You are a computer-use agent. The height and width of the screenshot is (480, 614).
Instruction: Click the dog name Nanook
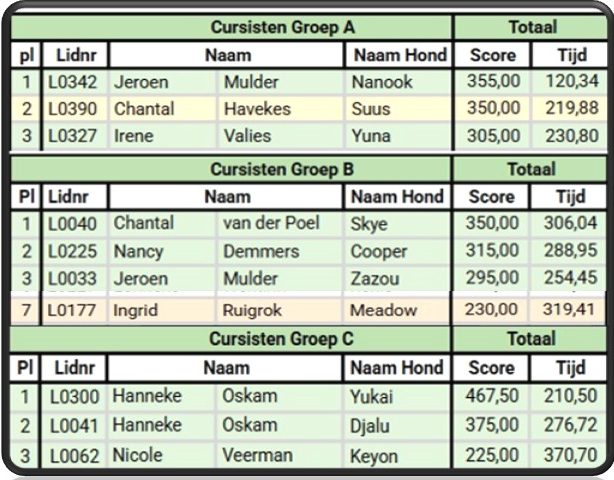[382, 82]
